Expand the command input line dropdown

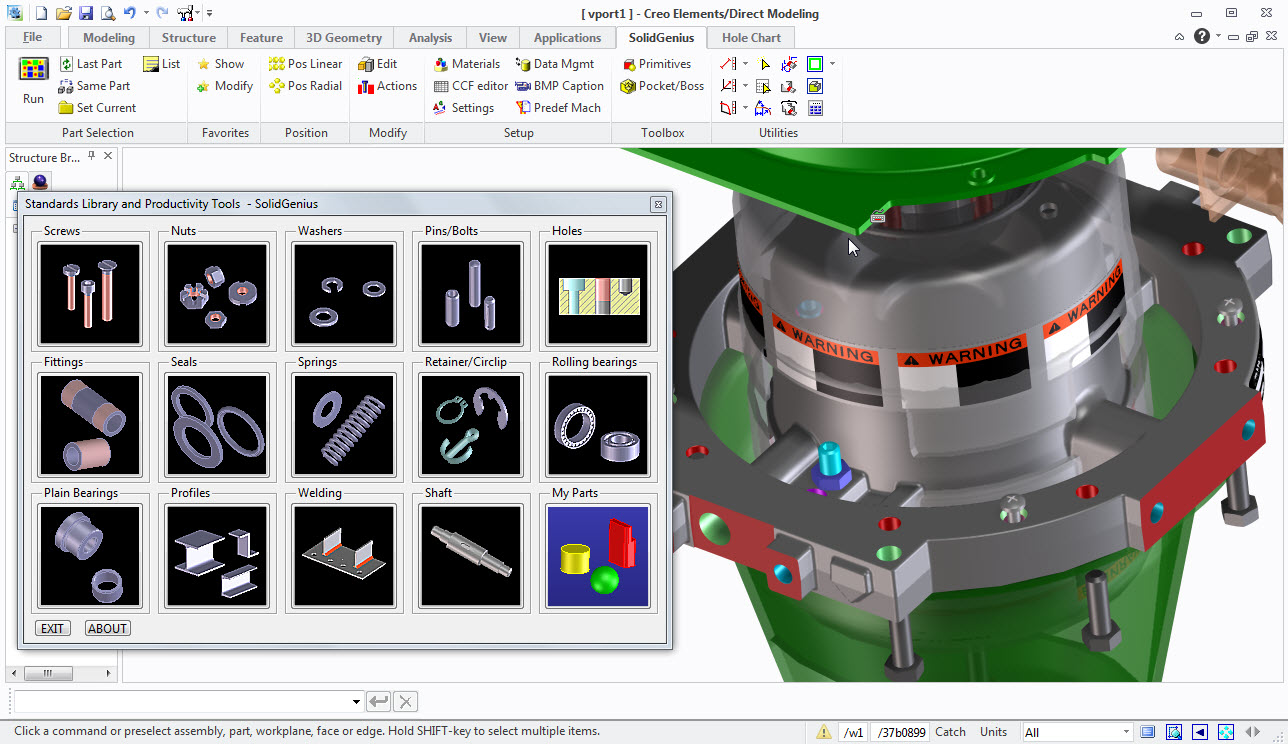click(357, 702)
